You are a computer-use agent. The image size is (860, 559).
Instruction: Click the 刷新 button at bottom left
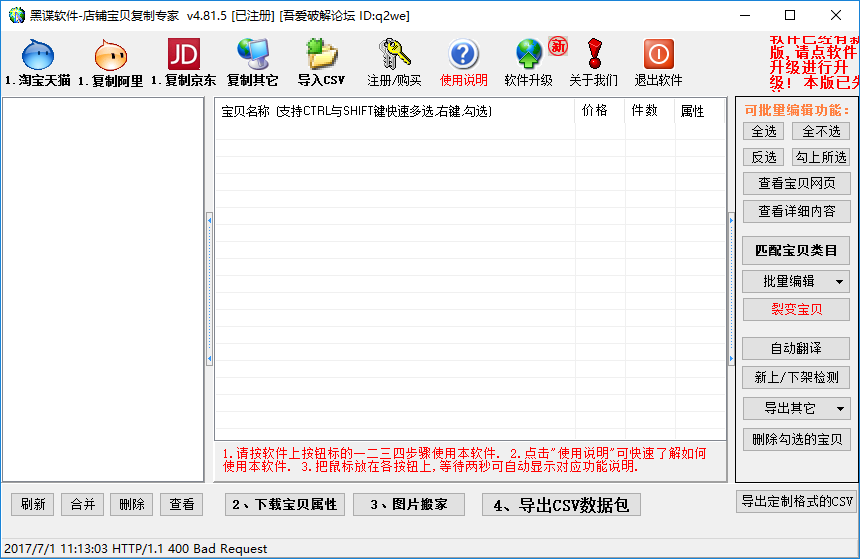pos(33,505)
